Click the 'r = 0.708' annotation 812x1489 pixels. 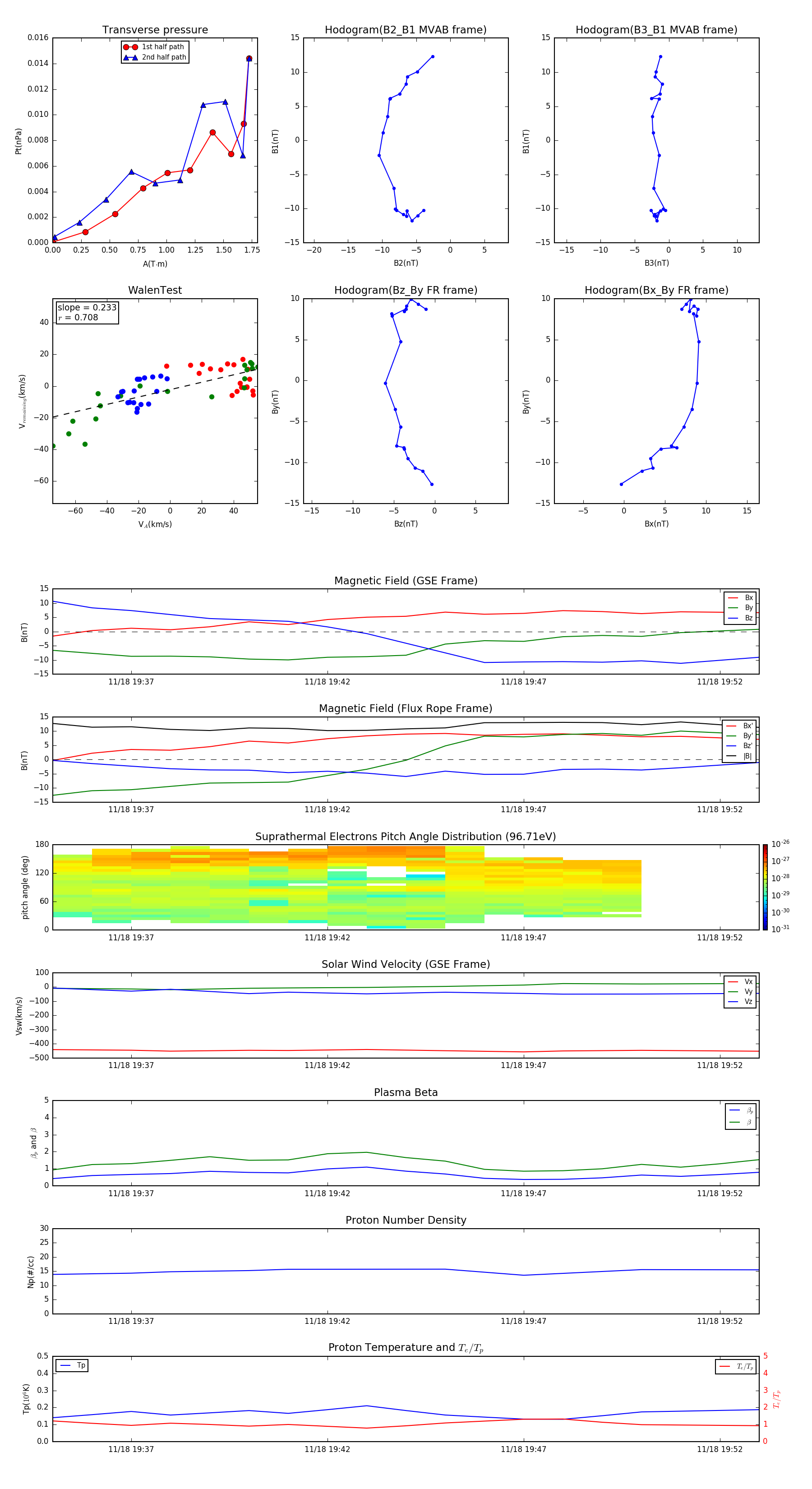(78, 317)
